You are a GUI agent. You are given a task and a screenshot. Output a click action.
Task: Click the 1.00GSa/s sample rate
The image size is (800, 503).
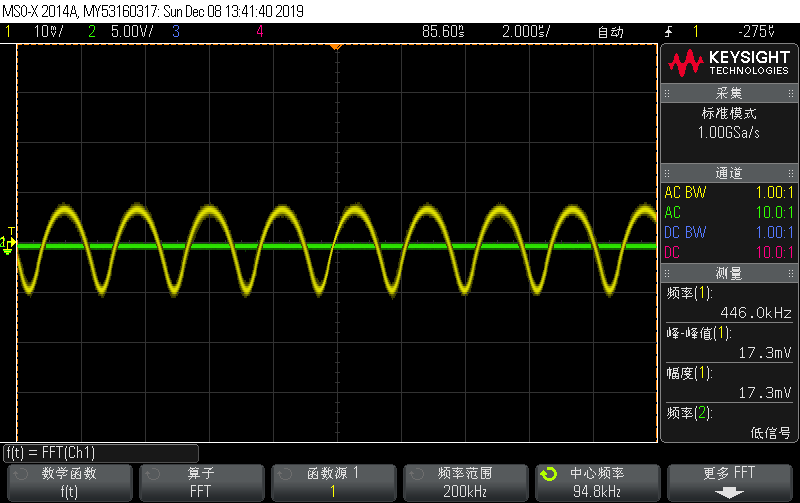point(729,133)
